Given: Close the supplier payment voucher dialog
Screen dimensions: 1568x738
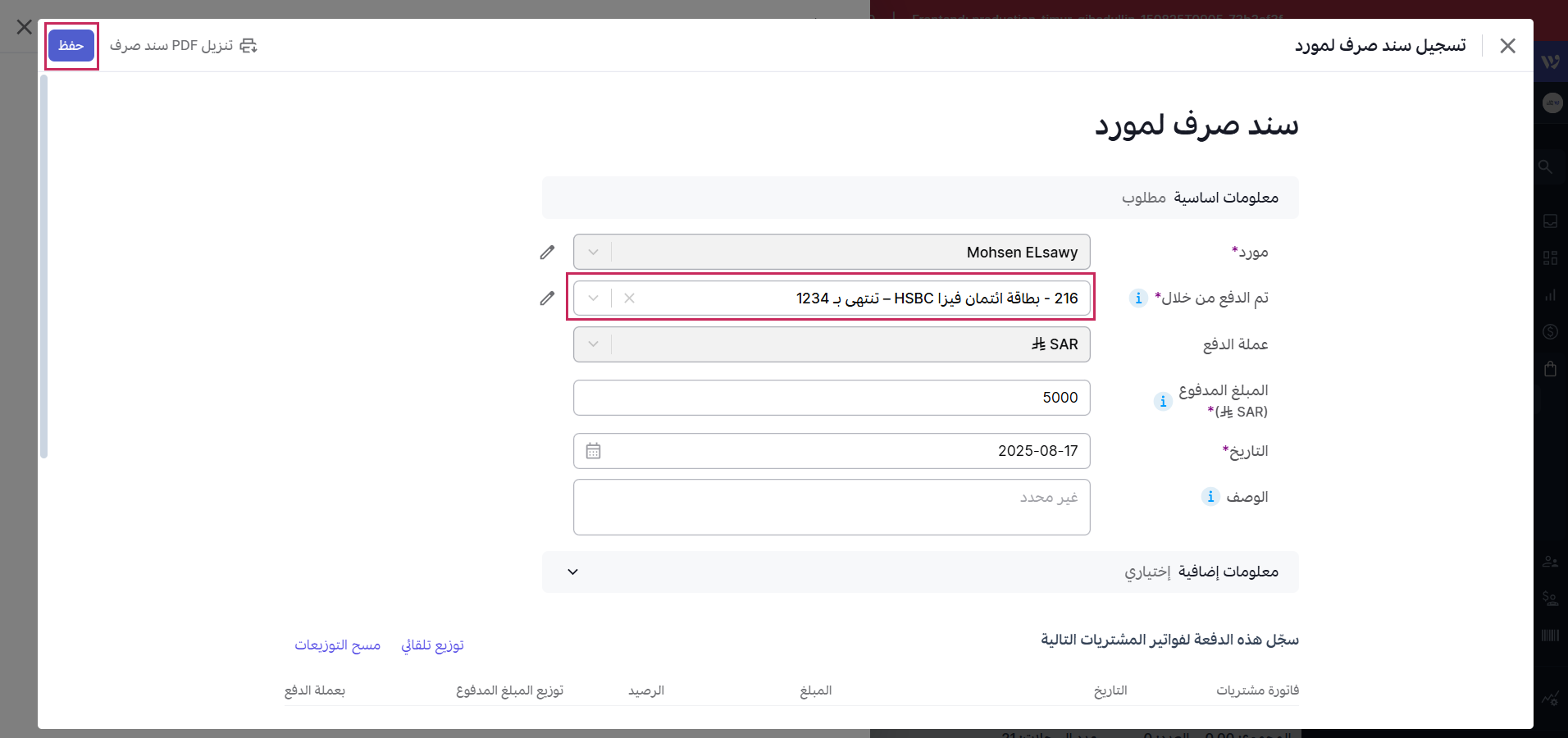Looking at the screenshot, I should pos(1507,46).
